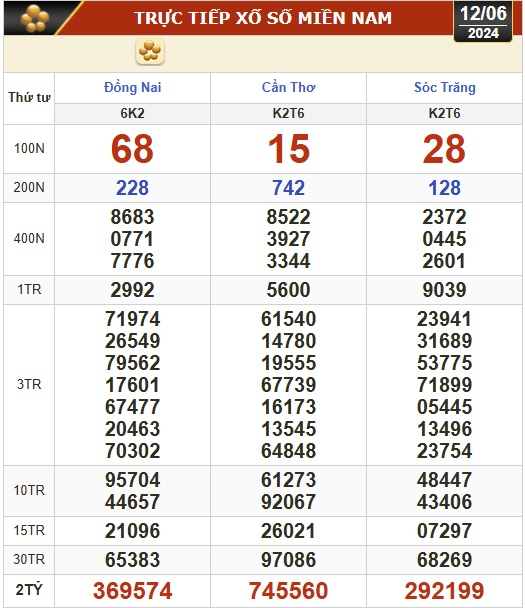The image size is (525, 608).
Task: Click the 2TỶ prize row label
Action: coord(29,590)
